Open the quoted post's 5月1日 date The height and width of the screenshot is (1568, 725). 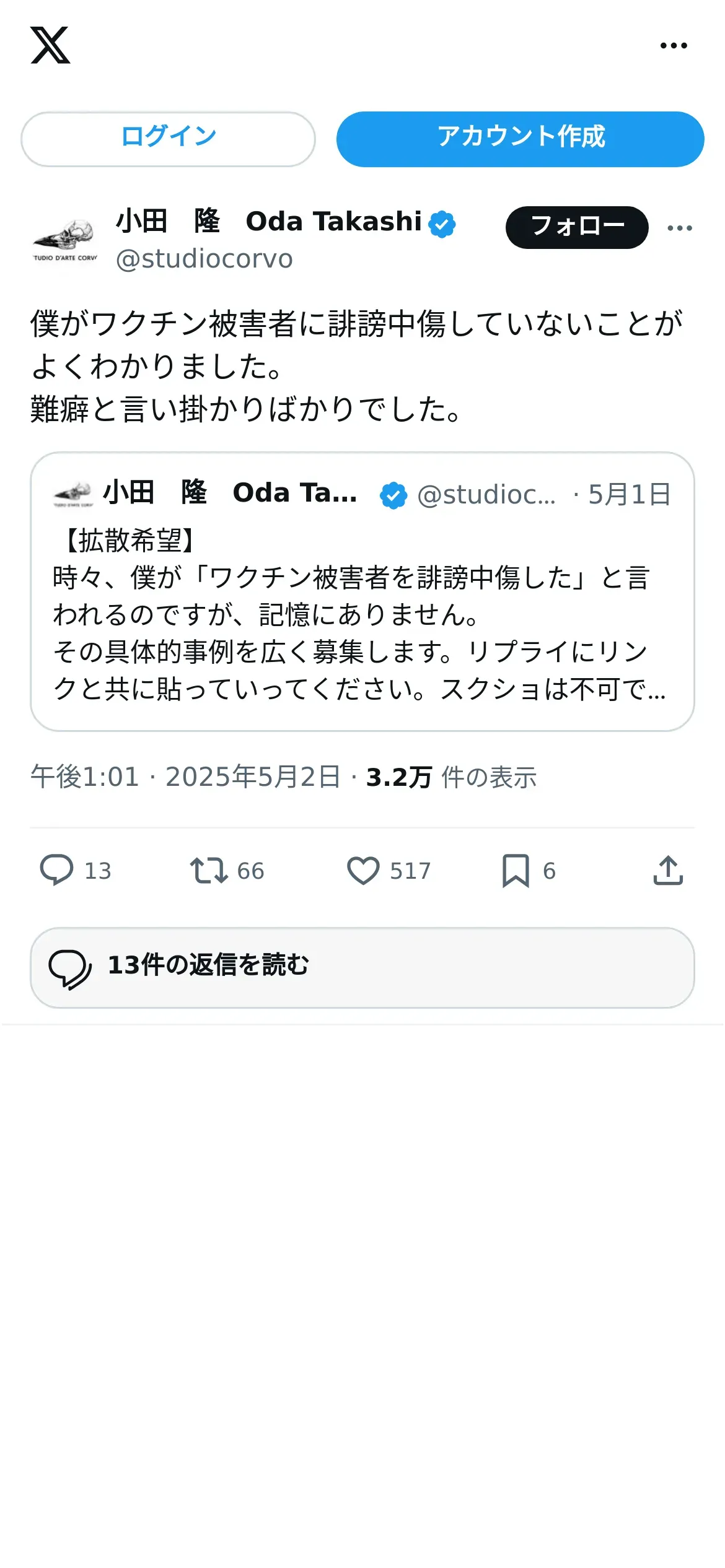pos(628,495)
